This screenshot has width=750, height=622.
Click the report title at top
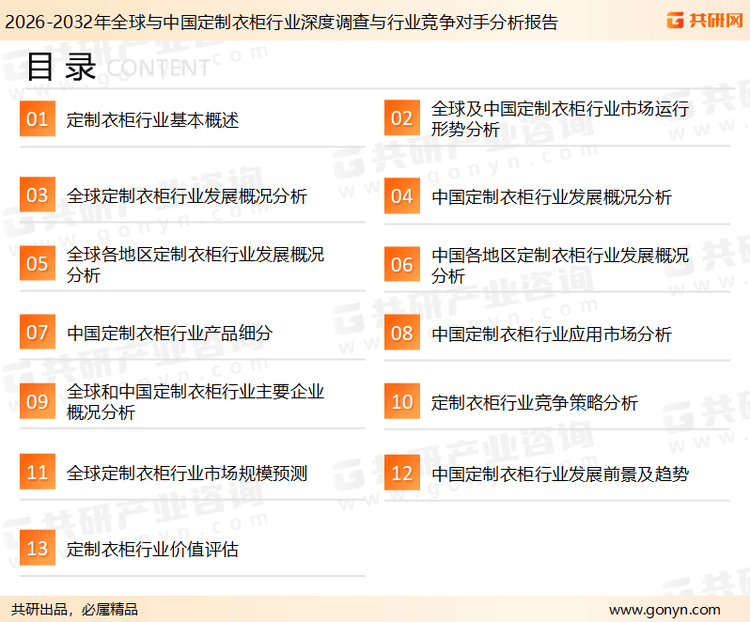280,21
